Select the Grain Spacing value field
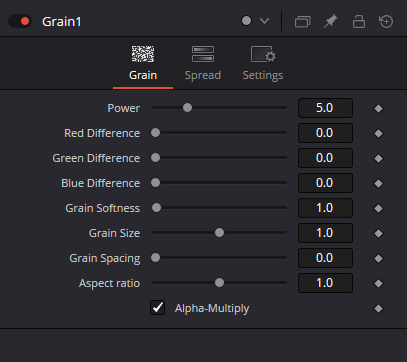Viewport: 407px width, 362px height. point(325,258)
